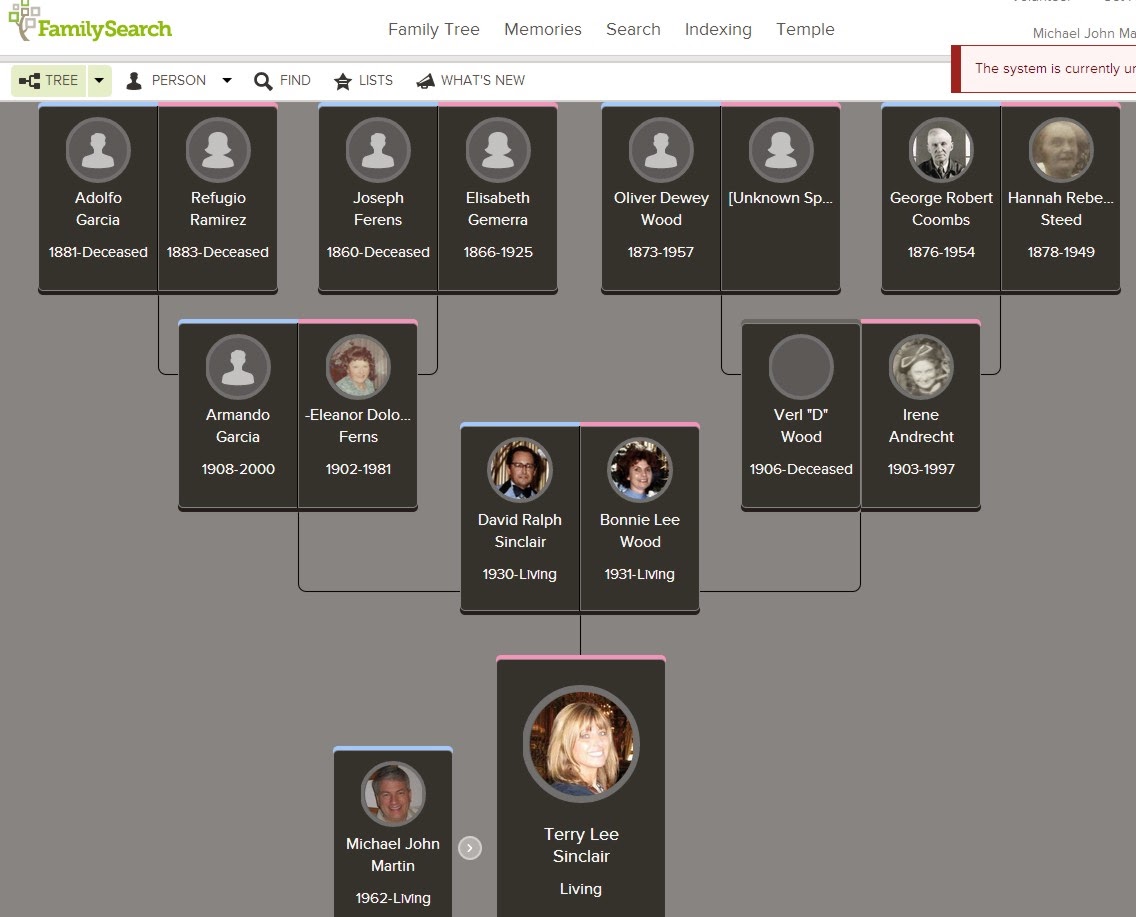Expand the TREE view dropdown arrow
This screenshot has width=1136, height=917.
pyautogui.click(x=99, y=80)
